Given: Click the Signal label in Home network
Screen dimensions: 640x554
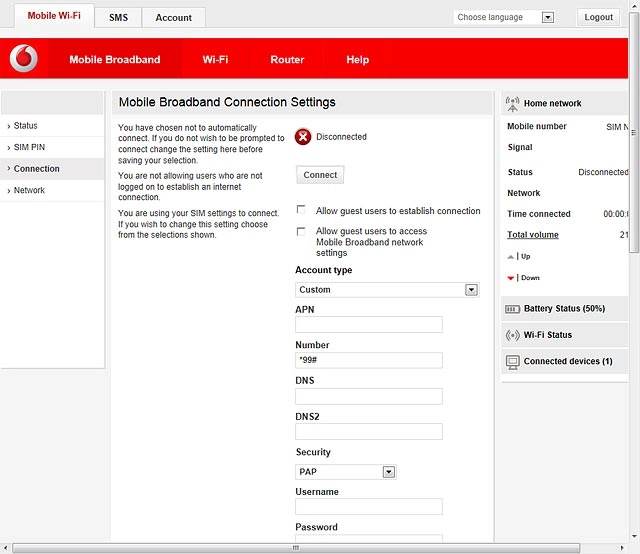Looking at the screenshot, I should point(520,147).
